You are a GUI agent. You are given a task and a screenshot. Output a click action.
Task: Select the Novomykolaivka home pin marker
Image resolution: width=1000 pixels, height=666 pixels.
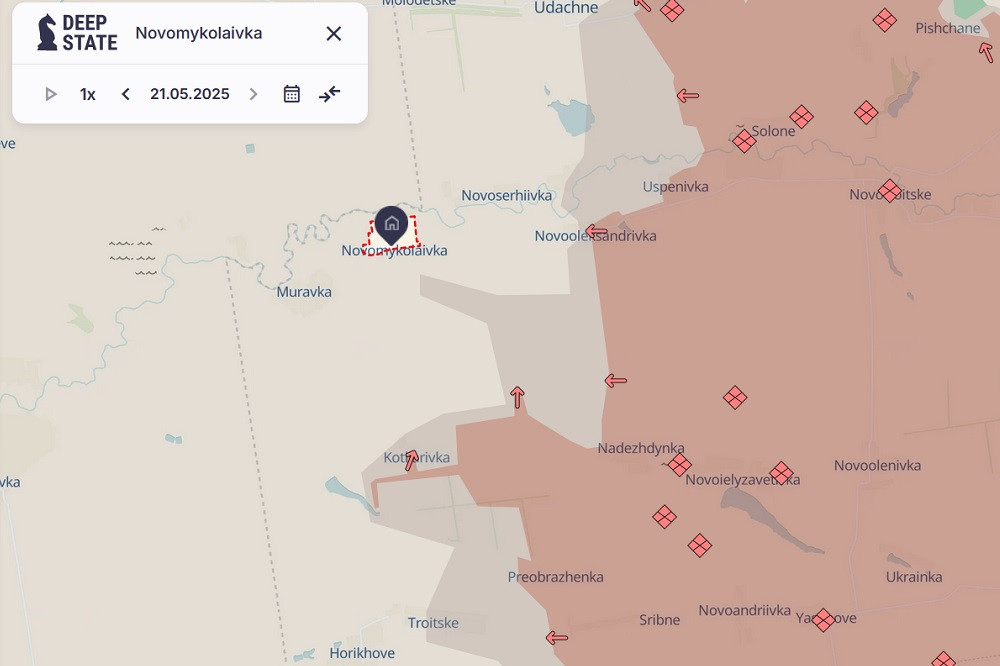tap(392, 224)
